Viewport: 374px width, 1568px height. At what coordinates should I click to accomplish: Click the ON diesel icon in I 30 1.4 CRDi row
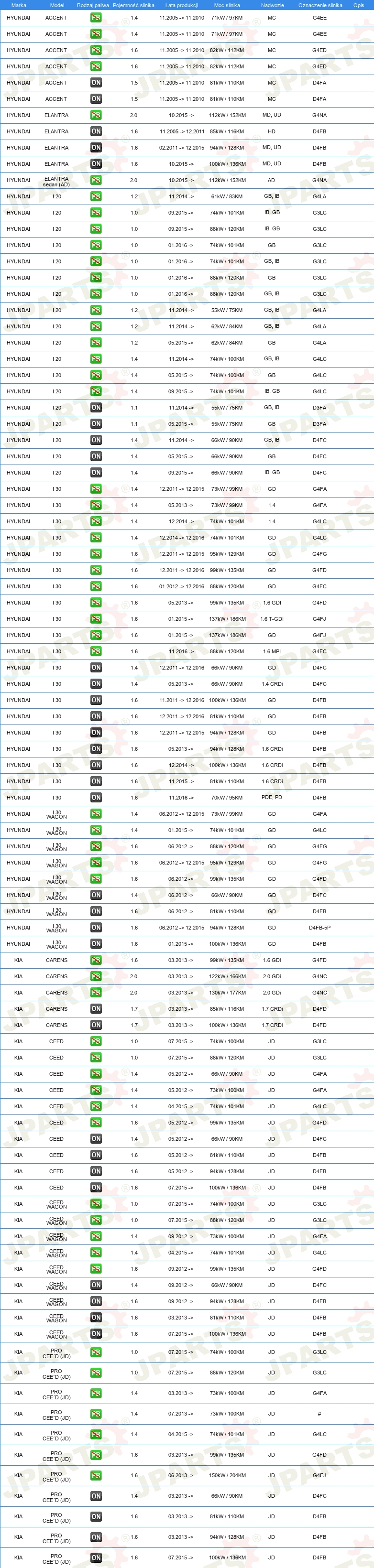pyautogui.click(x=96, y=684)
